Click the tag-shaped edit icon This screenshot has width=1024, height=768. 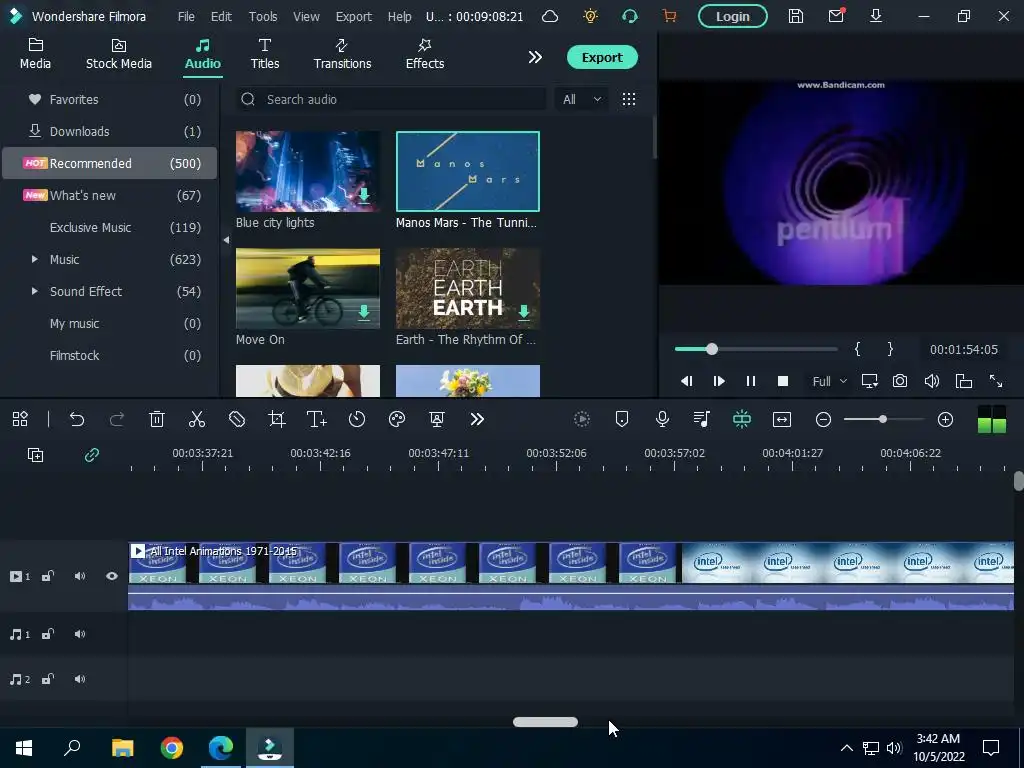(x=237, y=419)
